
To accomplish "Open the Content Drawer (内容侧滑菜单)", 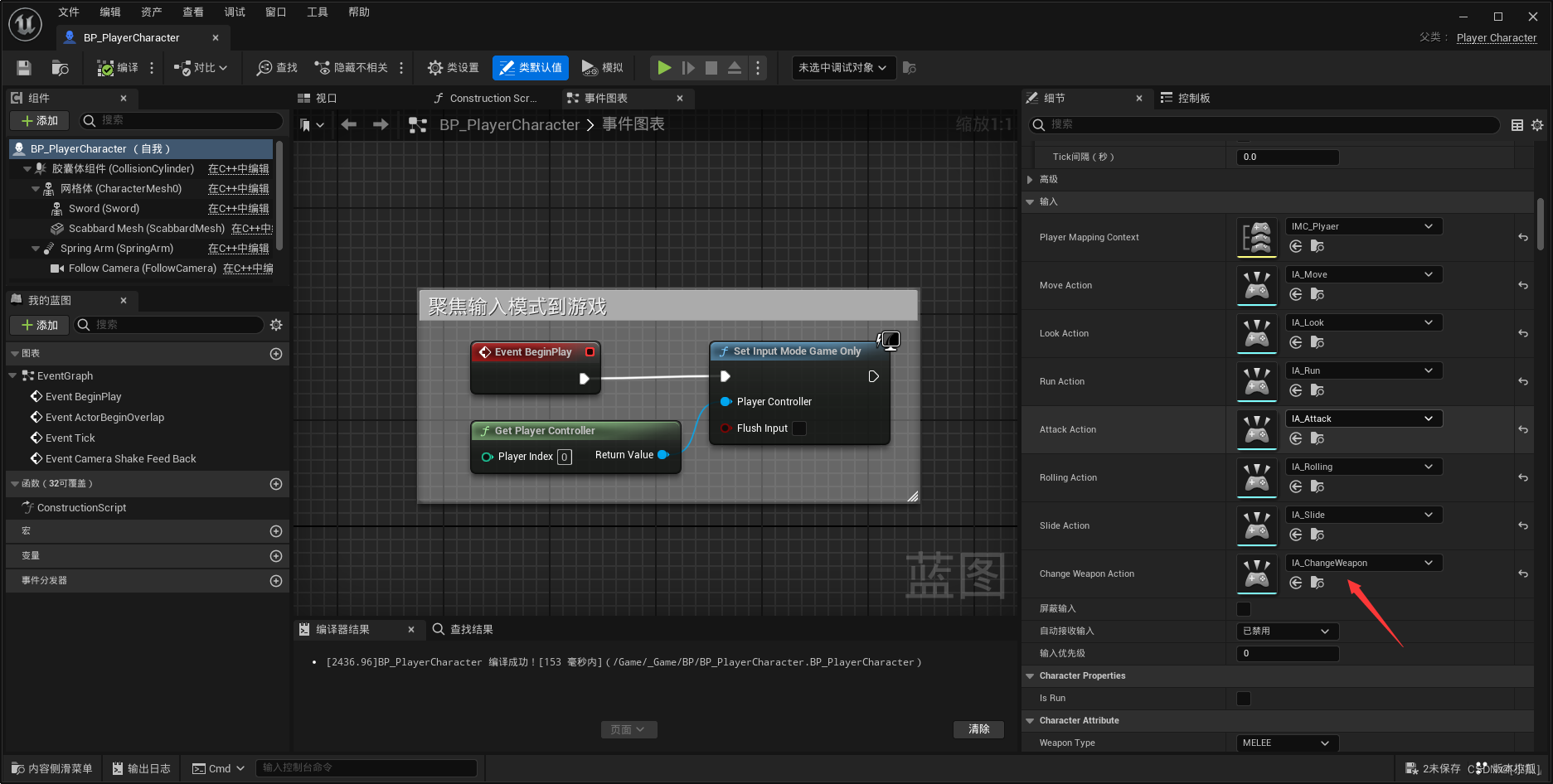I will pos(51,769).
